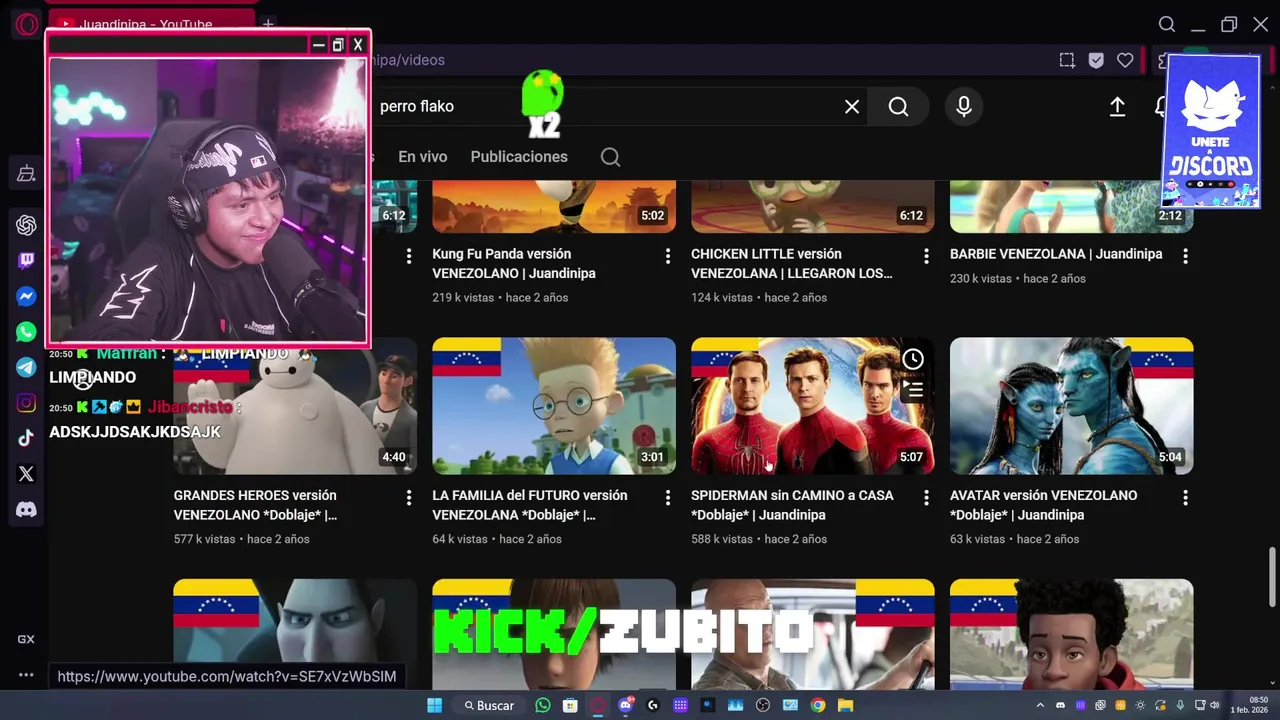1280x720 pixels.
Task: Open SPIDERMAN sin CAMINO a CASA title
Action: pos(792,505)
